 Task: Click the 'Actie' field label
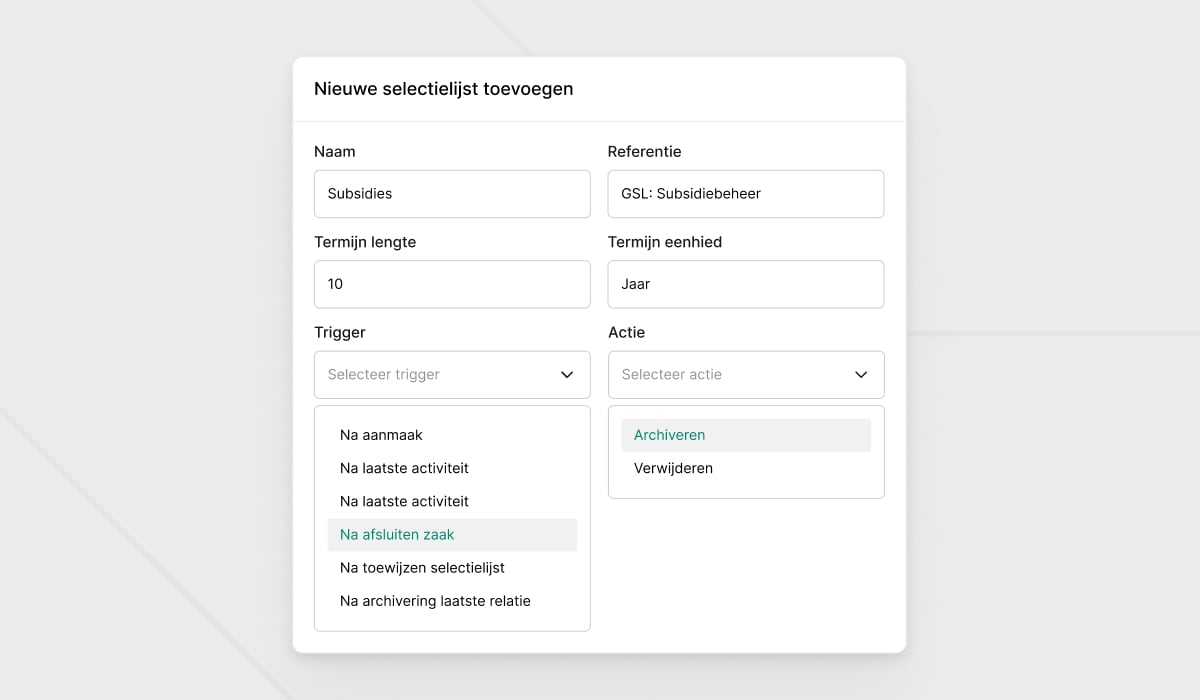coord(627,332)
